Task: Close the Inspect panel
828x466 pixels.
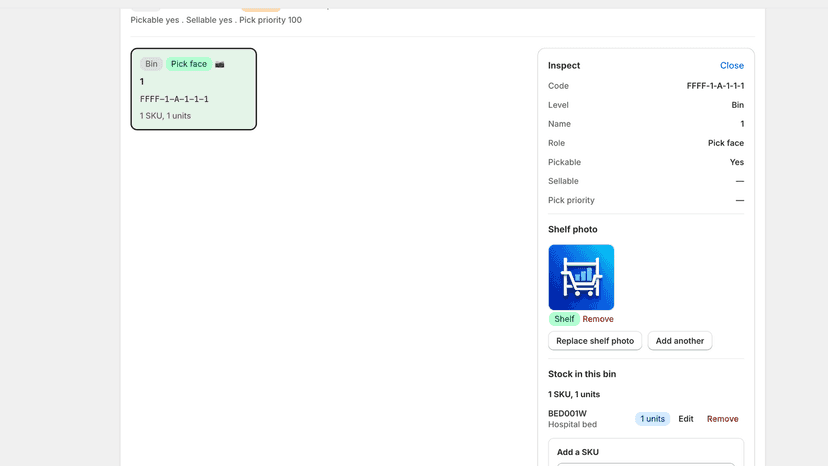Action: (731, 66)
